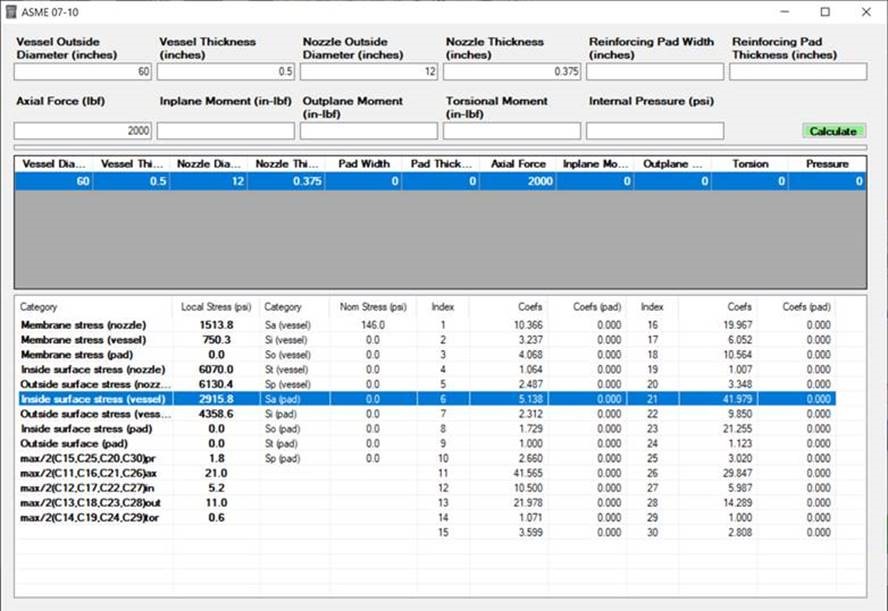Click the Reinforcing Pad Width field

(x=655, y=71)
